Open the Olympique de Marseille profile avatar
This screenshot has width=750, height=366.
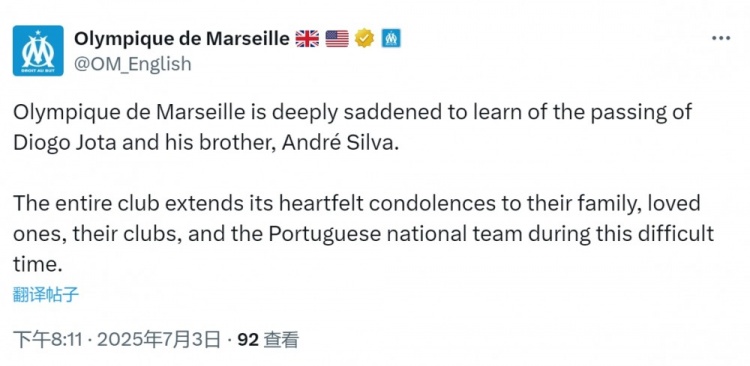tap(38, 51)
